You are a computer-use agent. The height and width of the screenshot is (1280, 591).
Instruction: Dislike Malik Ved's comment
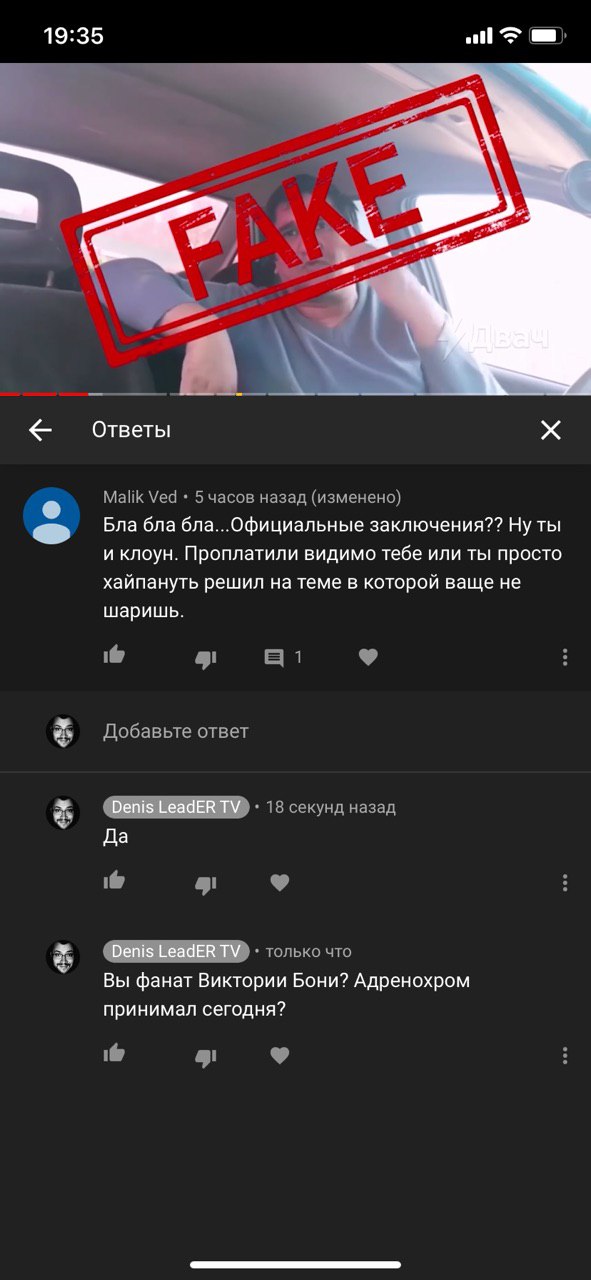click(x=205, y=658)
